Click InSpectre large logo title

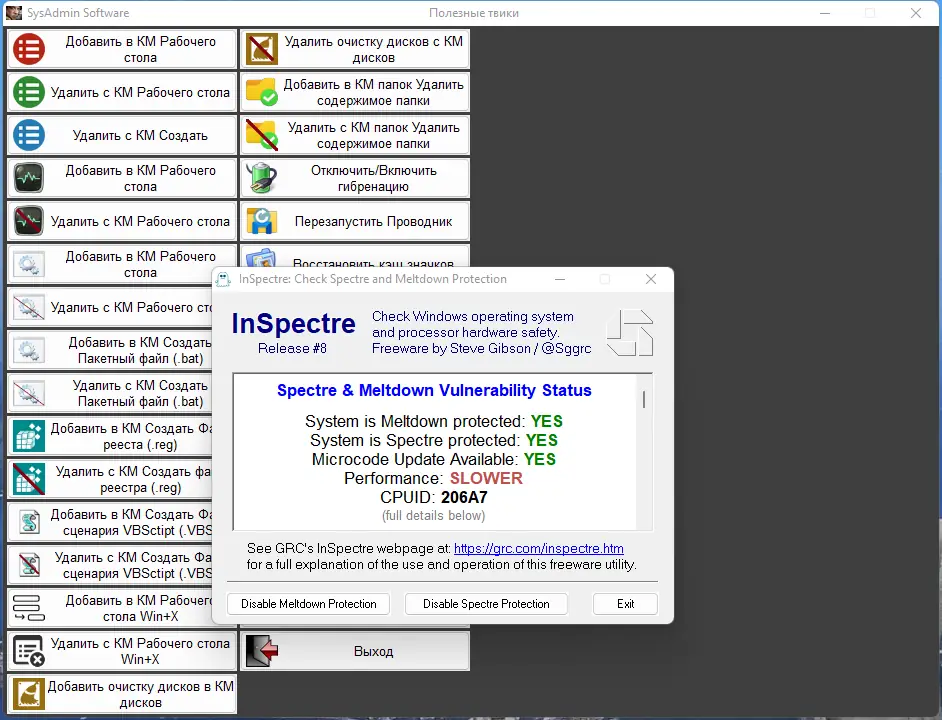293,323
